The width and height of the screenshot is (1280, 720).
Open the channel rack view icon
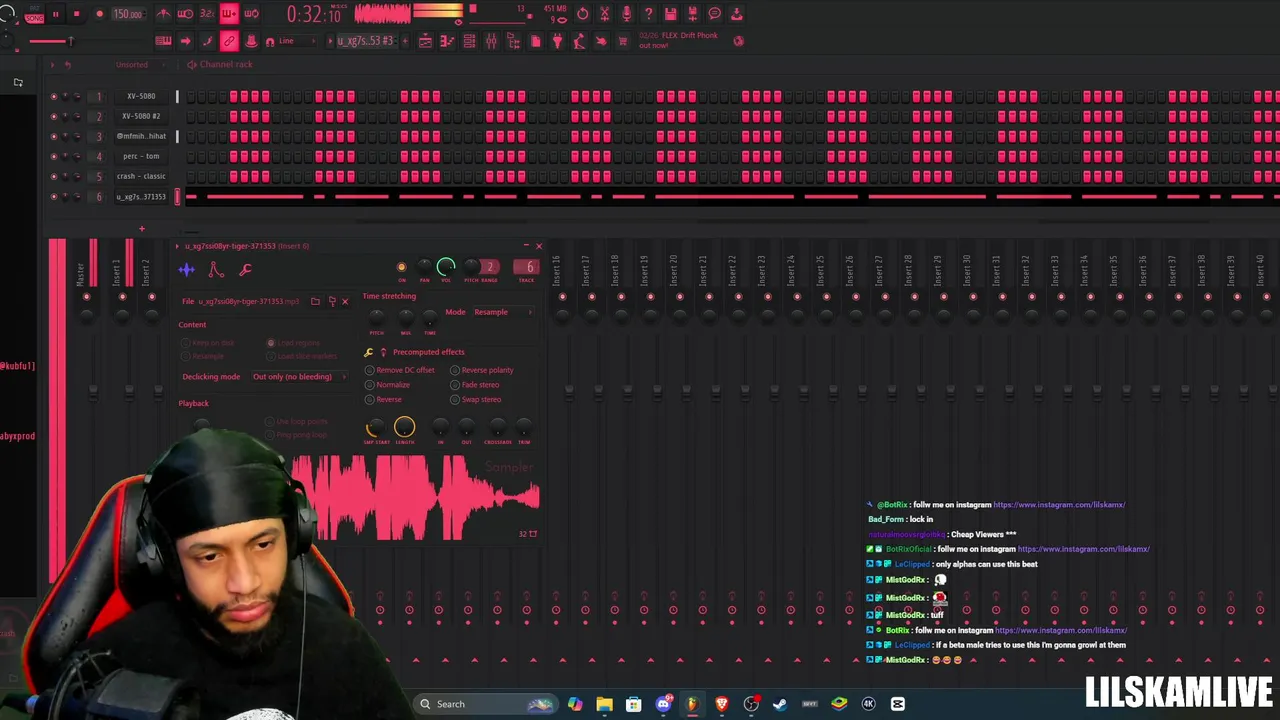click(x=469, y=41)
